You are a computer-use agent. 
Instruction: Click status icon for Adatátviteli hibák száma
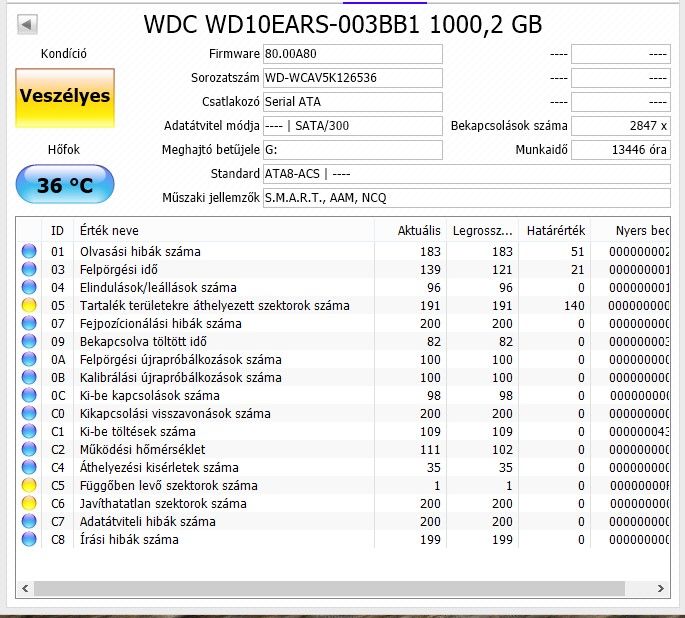coord(29,521)
